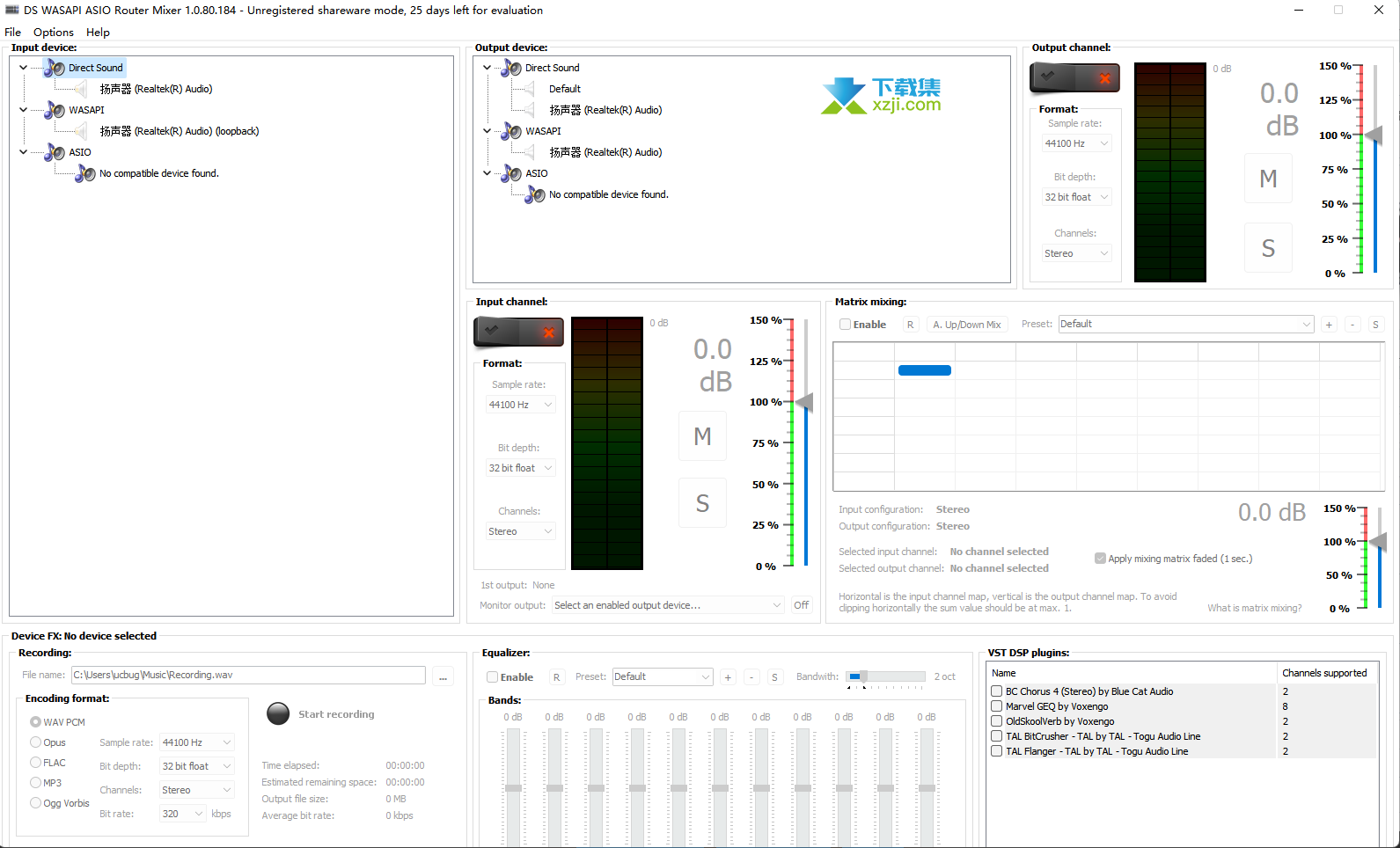
Task: Open recording bit rate dropdown
Action: click(183, 814)
